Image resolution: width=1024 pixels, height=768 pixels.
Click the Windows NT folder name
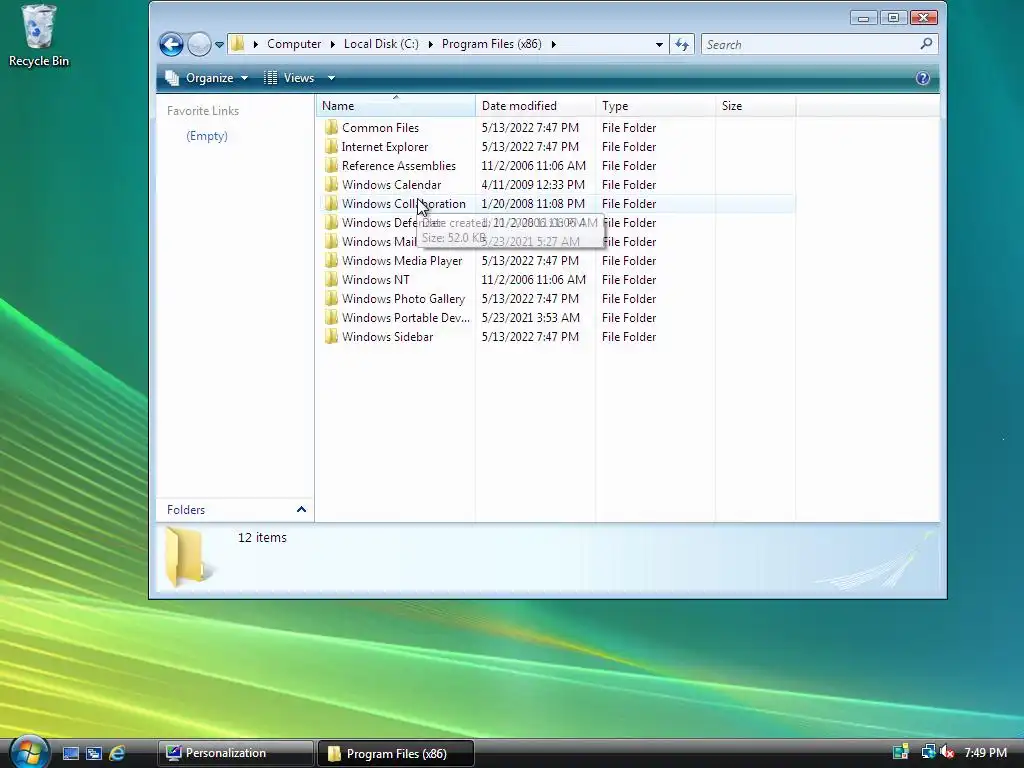coord(376,280)
